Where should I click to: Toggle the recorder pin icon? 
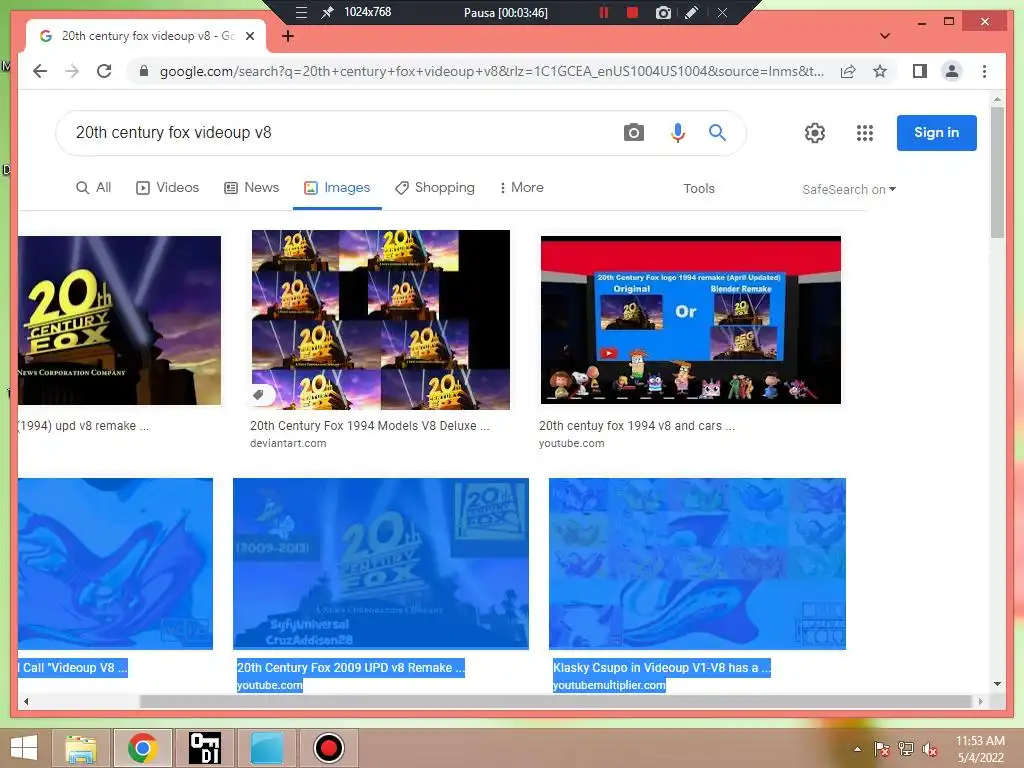[327, 12]
